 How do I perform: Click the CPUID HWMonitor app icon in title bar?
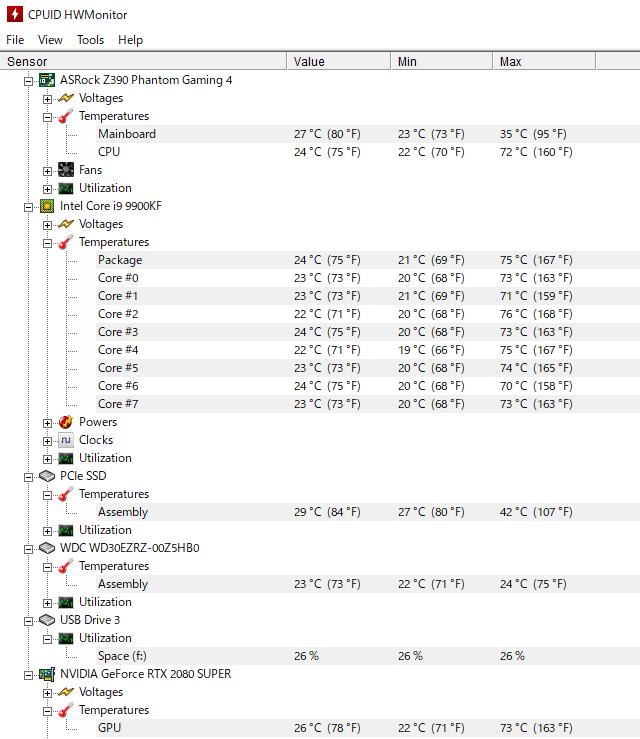click(x=15, y=14)
